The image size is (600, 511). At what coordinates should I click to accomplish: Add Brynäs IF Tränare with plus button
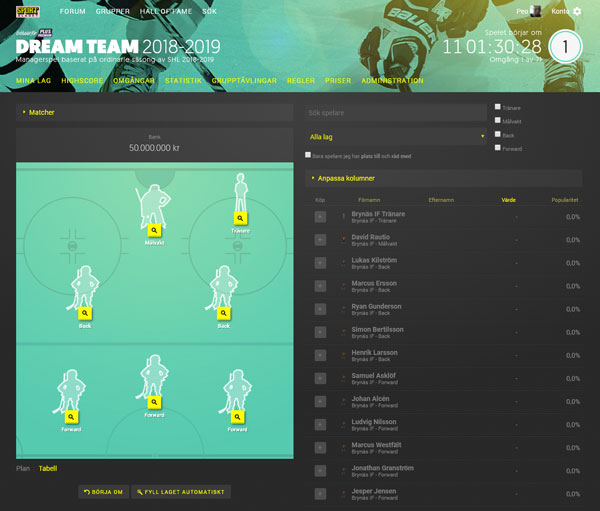point(320,217)
